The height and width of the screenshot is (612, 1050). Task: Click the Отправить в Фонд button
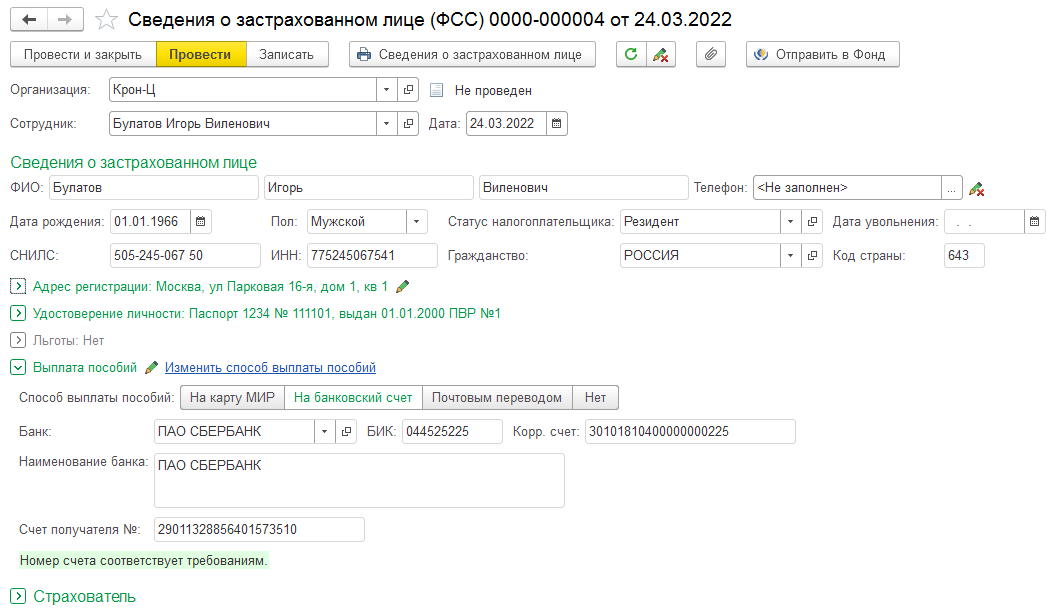822,55
